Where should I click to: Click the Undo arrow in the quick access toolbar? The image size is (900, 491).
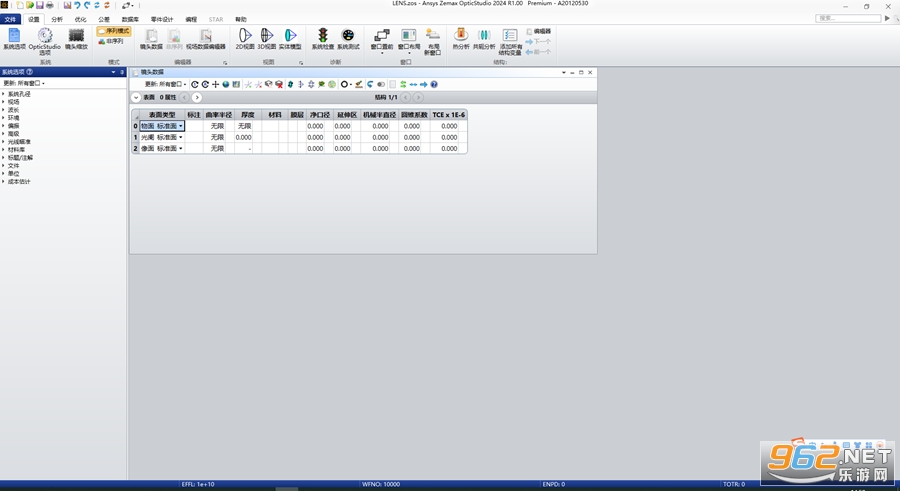click(x=77, y=5)
